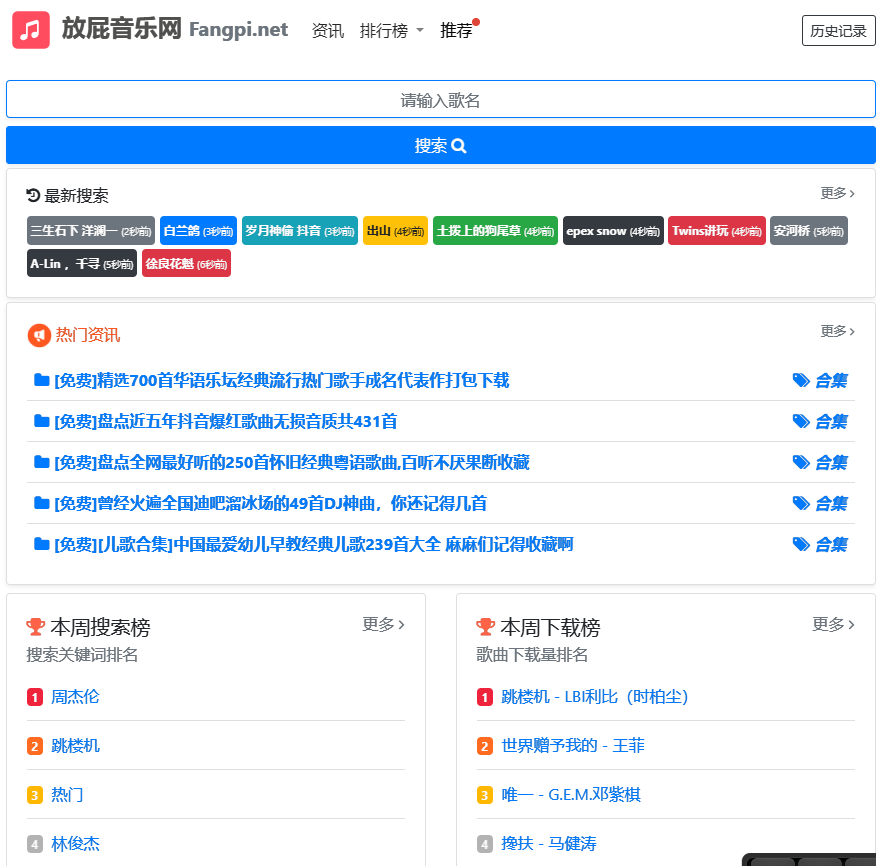Viewport: 876px width, 866px height.
Task: Open the 资讯 navigation item
Action: [x=328, y=31]
